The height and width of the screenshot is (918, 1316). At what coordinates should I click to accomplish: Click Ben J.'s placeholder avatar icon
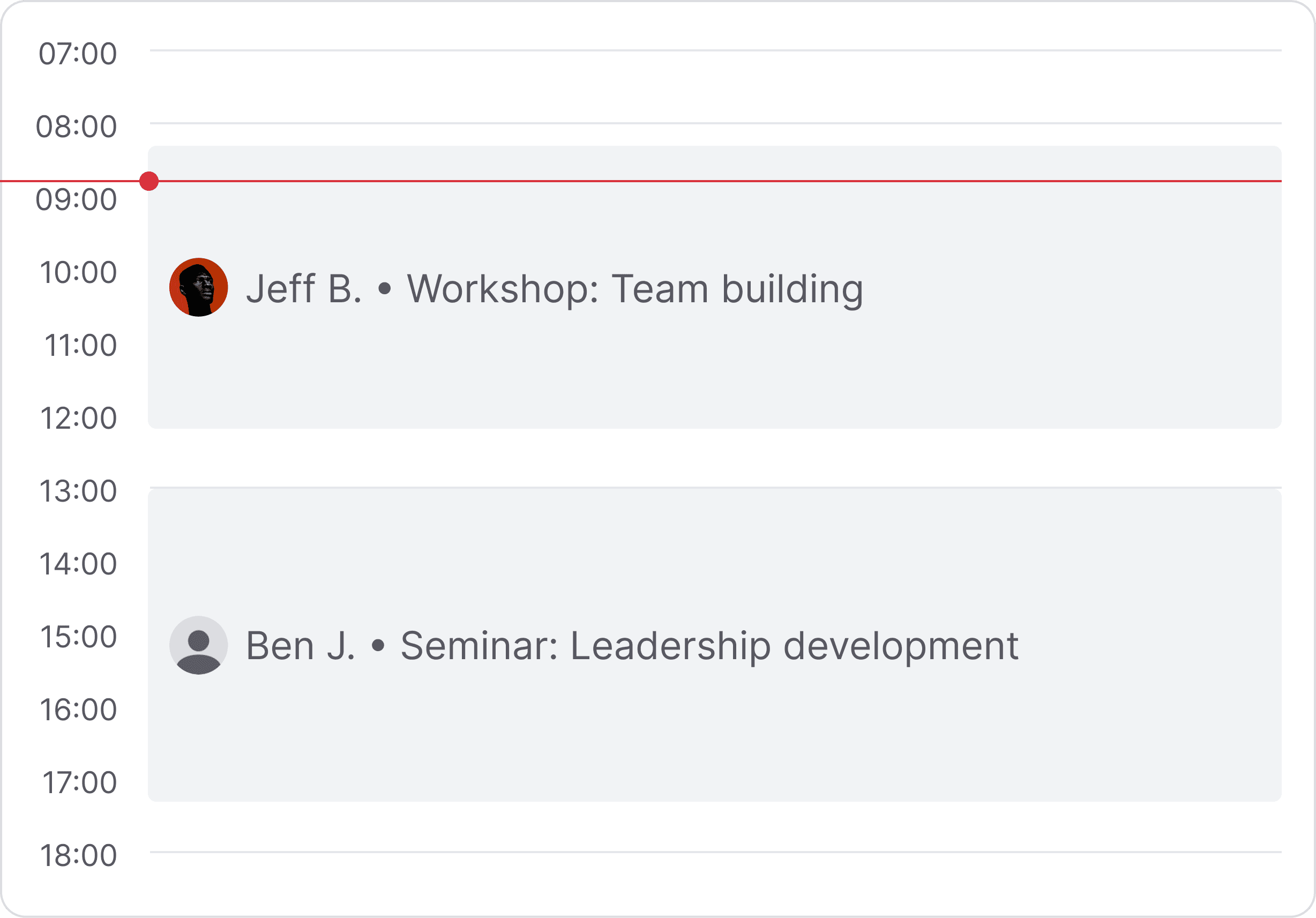[199, 645]
